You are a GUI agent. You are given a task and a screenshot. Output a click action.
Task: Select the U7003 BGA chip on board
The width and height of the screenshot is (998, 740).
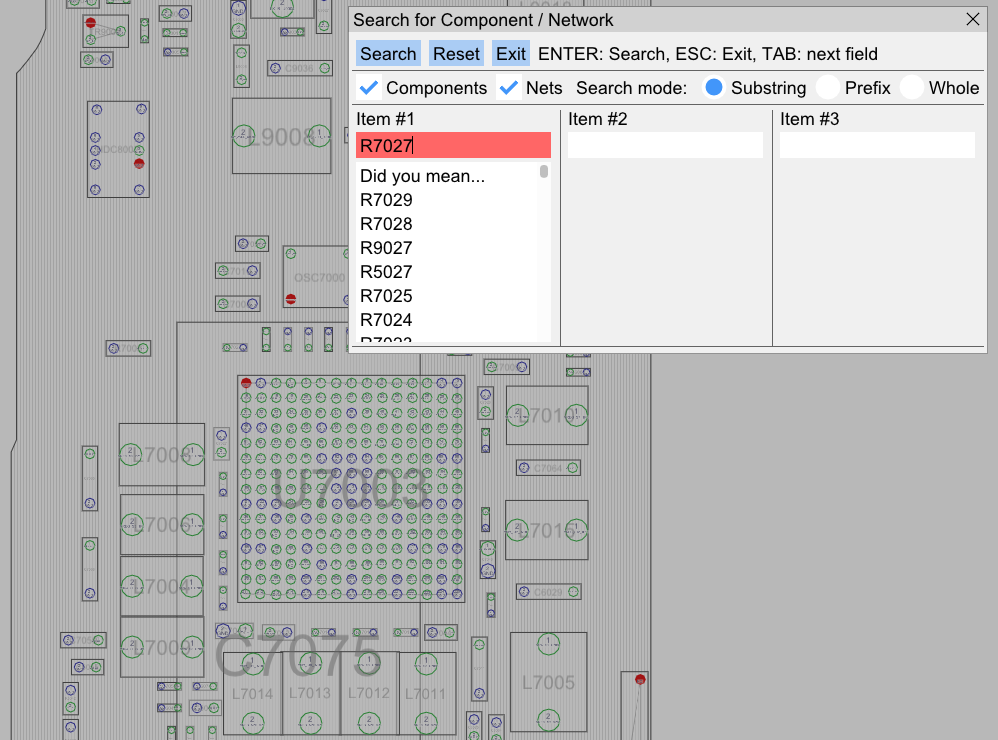pyautogui.click(x=351, y=489)
